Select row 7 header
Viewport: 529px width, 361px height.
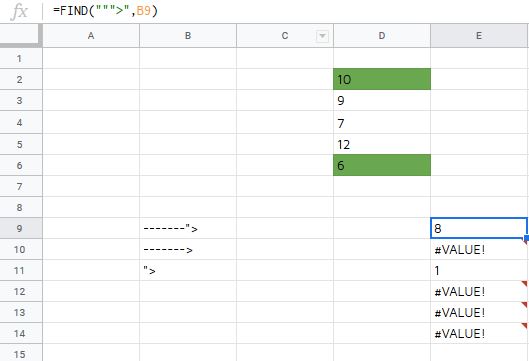[20, 186]
